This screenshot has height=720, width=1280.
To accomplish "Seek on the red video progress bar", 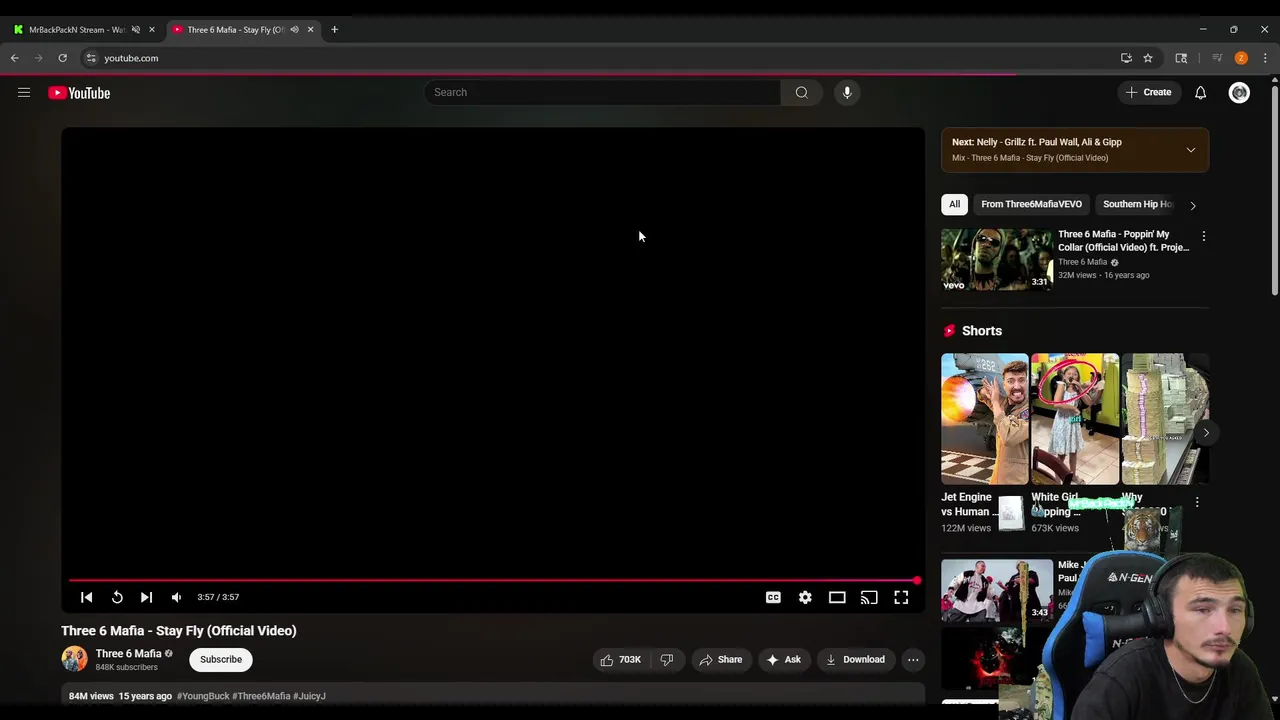I will (493, 580).
